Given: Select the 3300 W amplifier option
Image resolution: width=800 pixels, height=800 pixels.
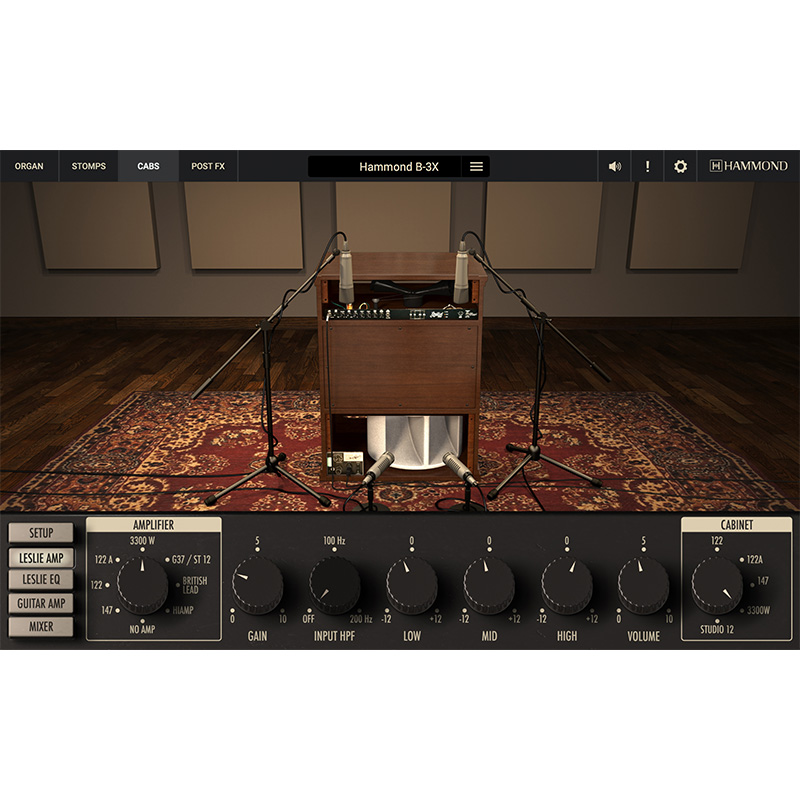Looking at the screenshot, I should point(142,541).
